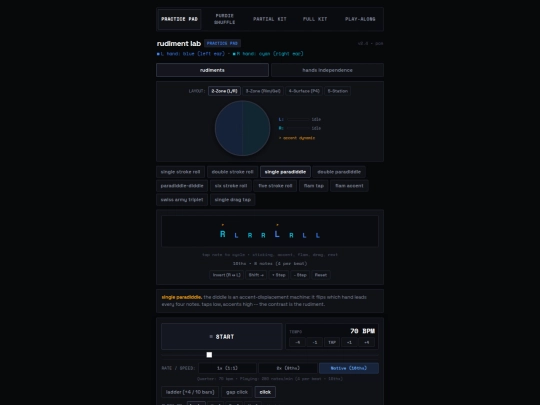The image size is (540, 405).
Task: Select the six stroke roll rudiment
Action: click(x=231, y=186)
